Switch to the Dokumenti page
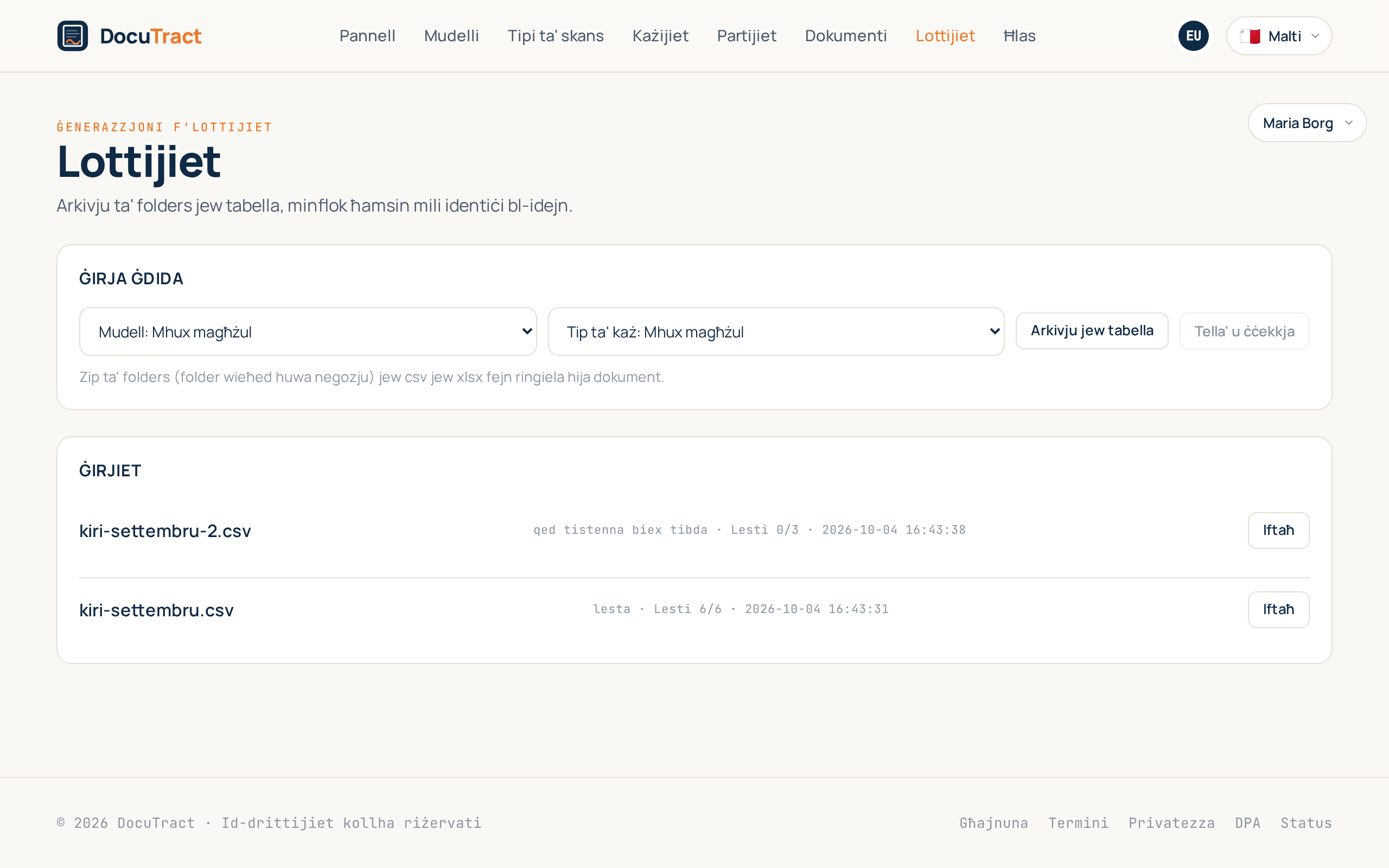Screen dimensions: 1389x868 coord(845,36)
